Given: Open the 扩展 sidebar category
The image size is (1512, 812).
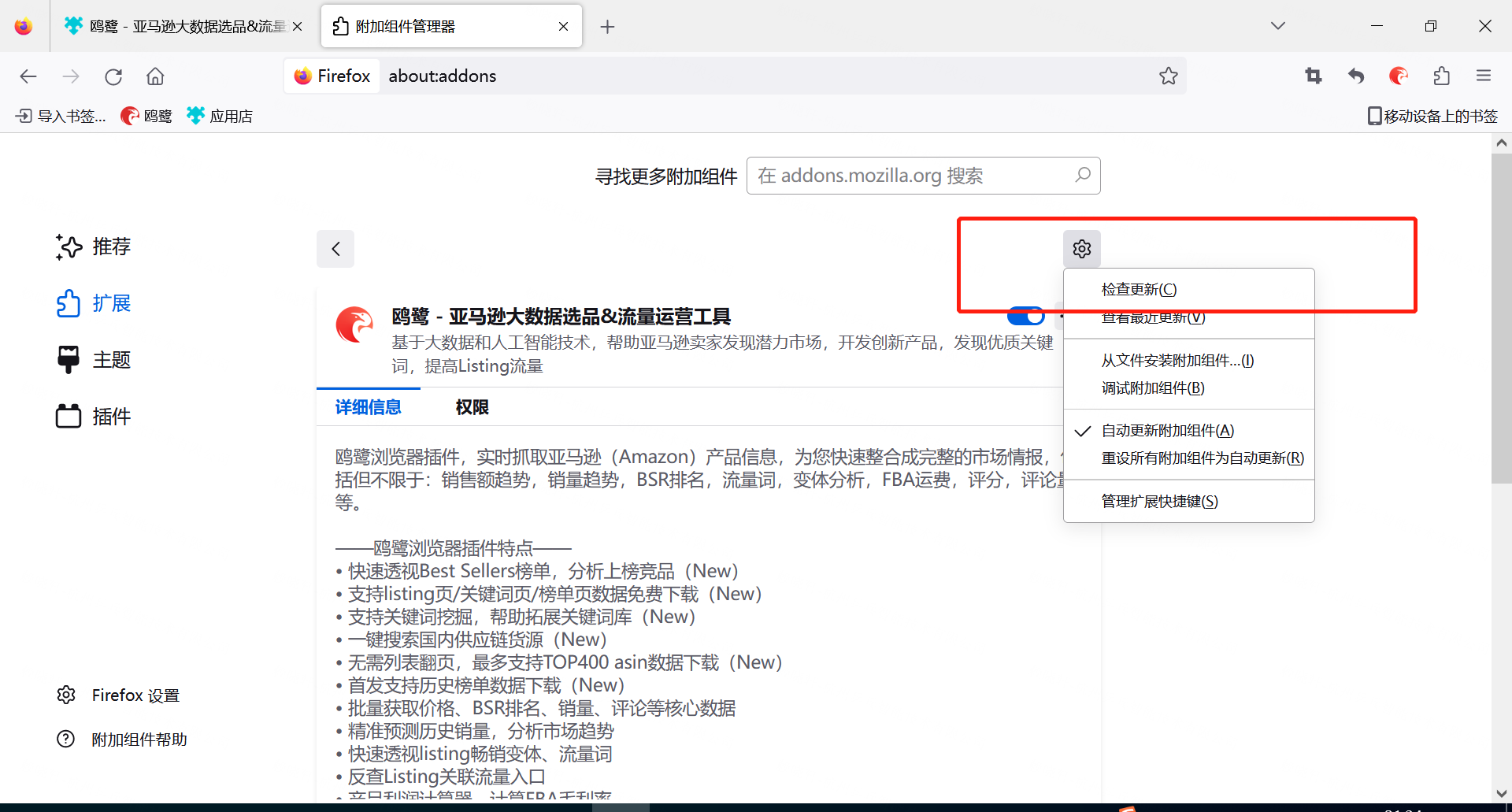Looking at the screenshot, I should [94, 303].
